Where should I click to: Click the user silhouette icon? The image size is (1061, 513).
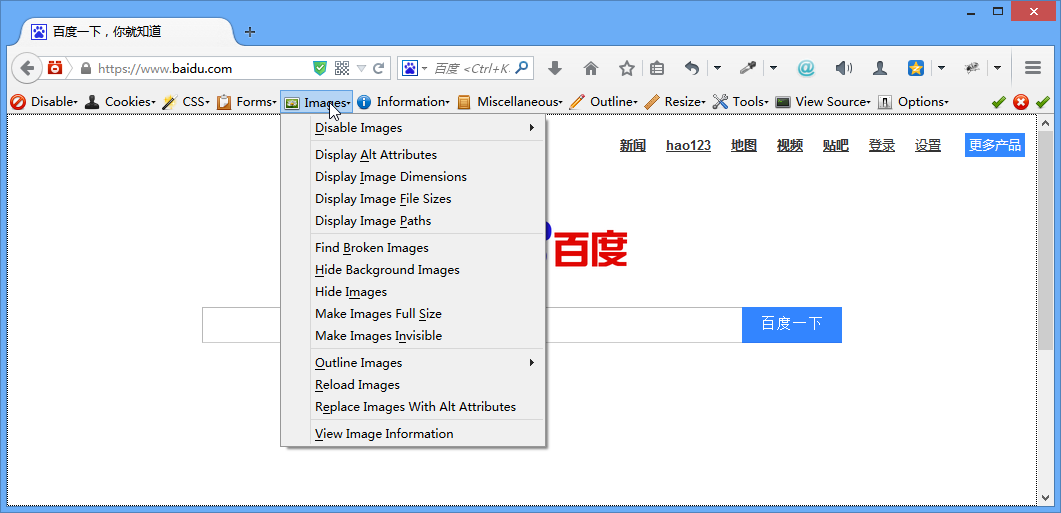880,68
